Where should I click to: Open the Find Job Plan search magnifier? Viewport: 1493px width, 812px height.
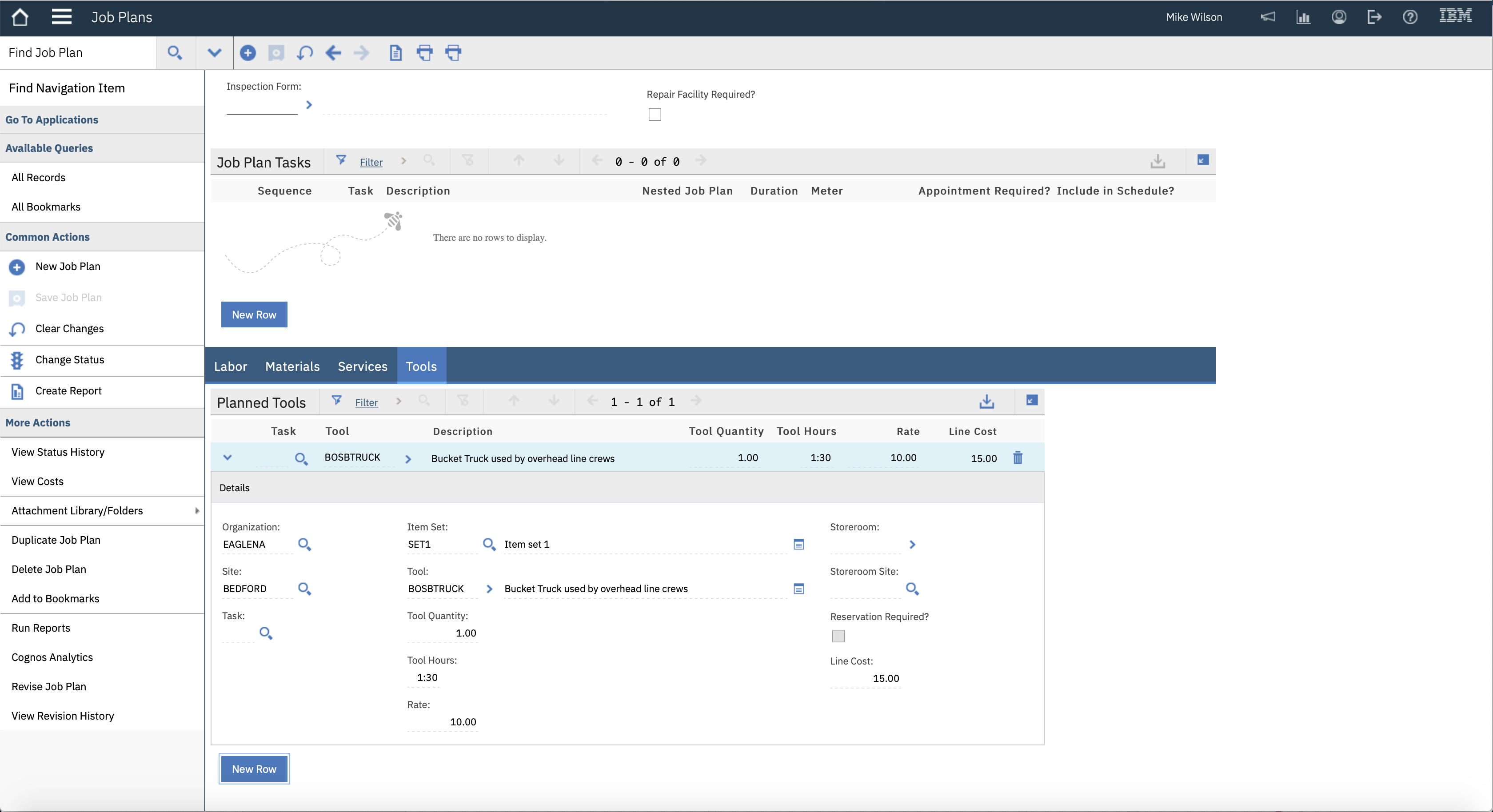[x=175, y=53]
